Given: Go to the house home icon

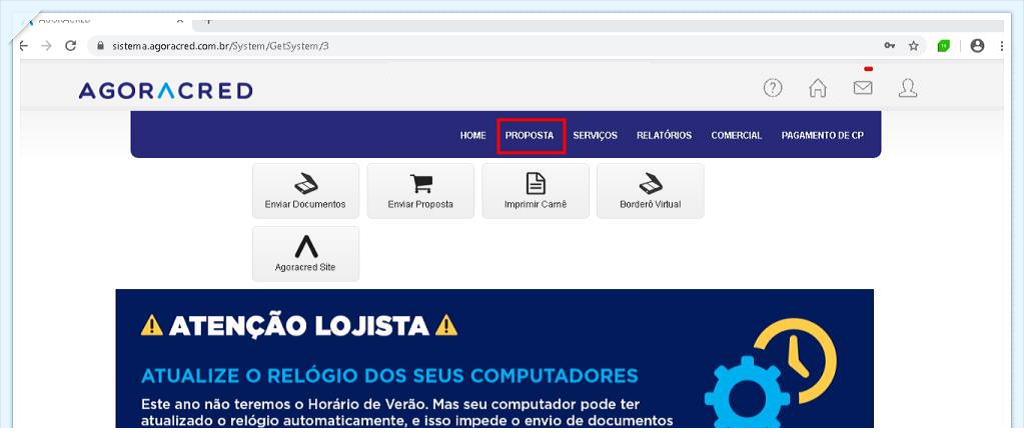Looking at the screenshot, I should click(x=818, y=88).
